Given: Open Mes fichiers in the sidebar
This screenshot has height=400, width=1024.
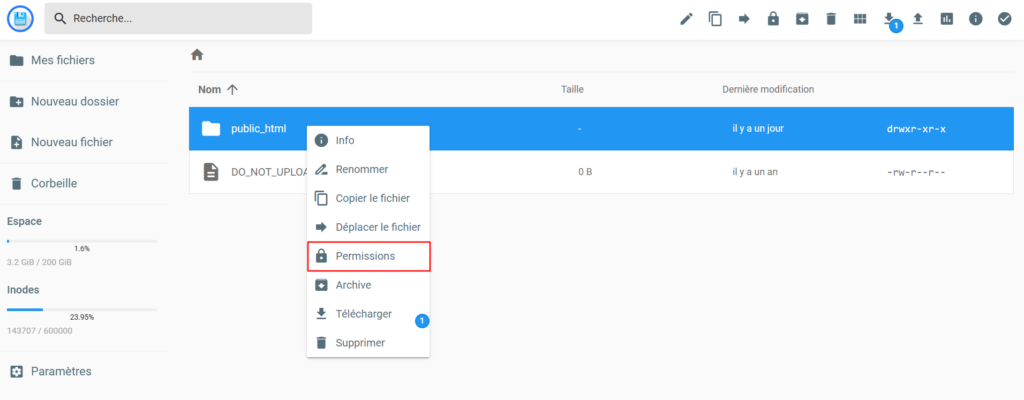Looking at the screenshot, I should coord(62,60).
